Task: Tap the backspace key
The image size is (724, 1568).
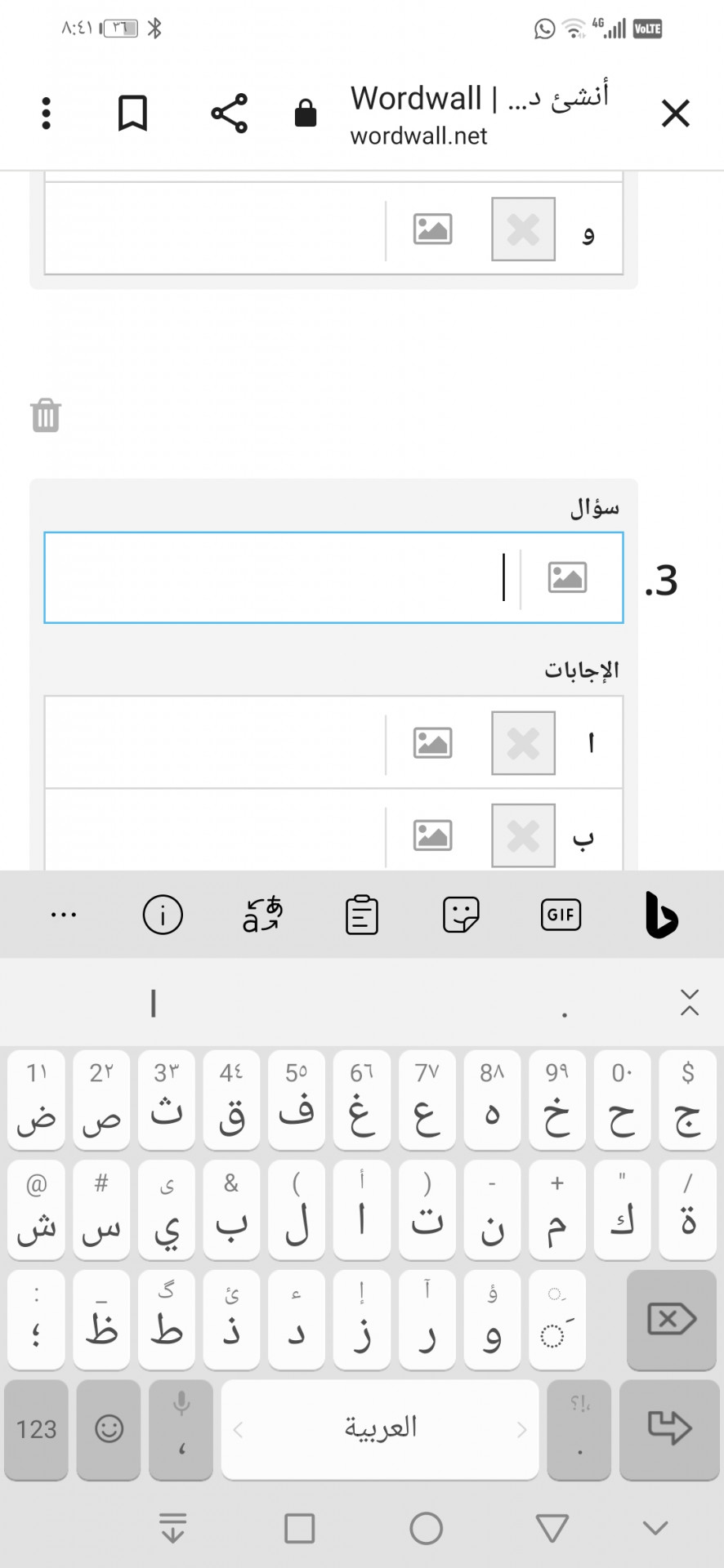Action: 671,1319
